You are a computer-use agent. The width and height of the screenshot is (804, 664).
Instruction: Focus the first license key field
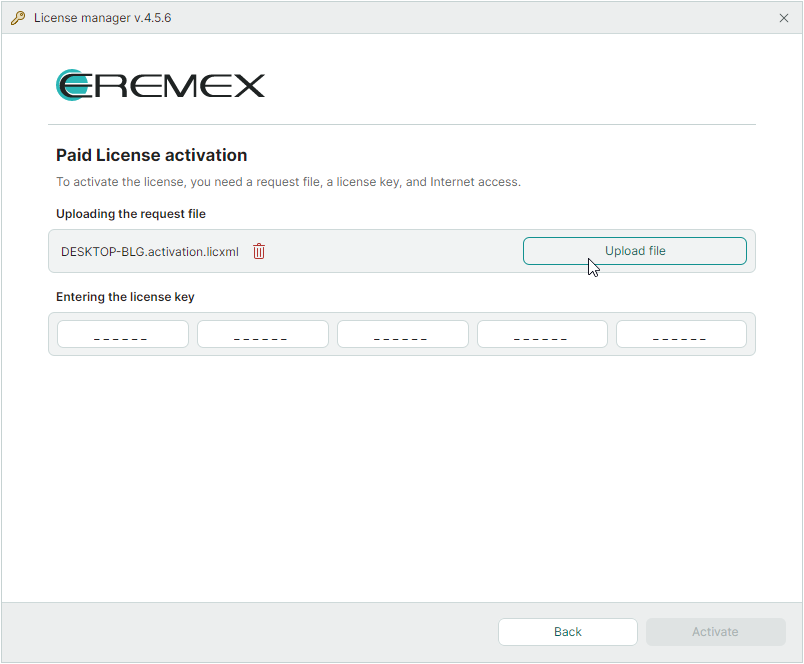tap(123, 334)
